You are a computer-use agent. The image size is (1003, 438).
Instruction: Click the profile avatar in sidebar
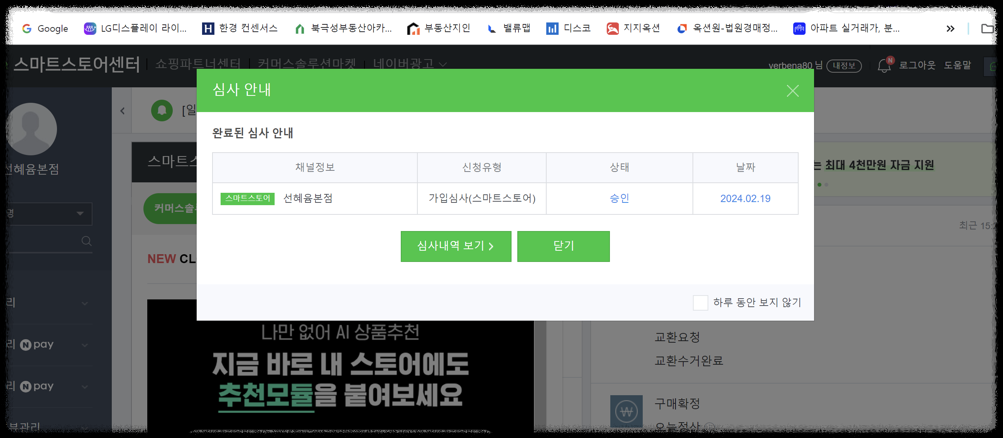[30, 128]
